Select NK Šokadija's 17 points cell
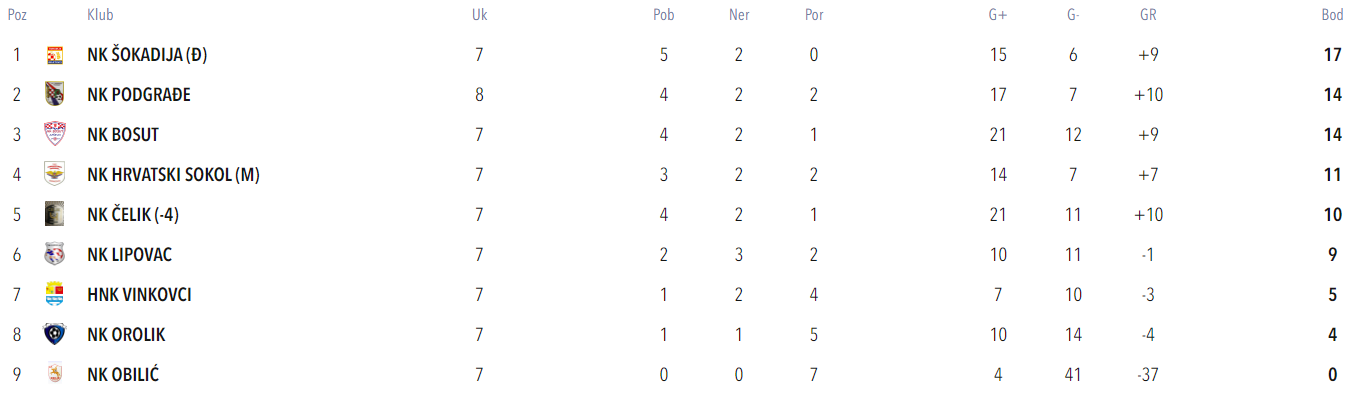 coord(1332,55)
